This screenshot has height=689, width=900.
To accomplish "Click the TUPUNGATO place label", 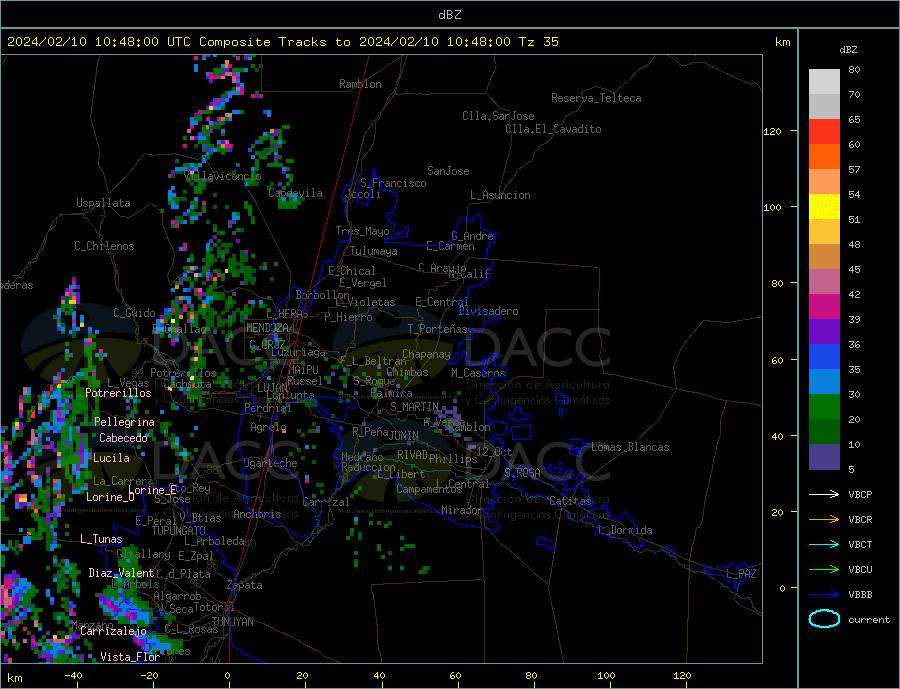I will click(179, 531).
